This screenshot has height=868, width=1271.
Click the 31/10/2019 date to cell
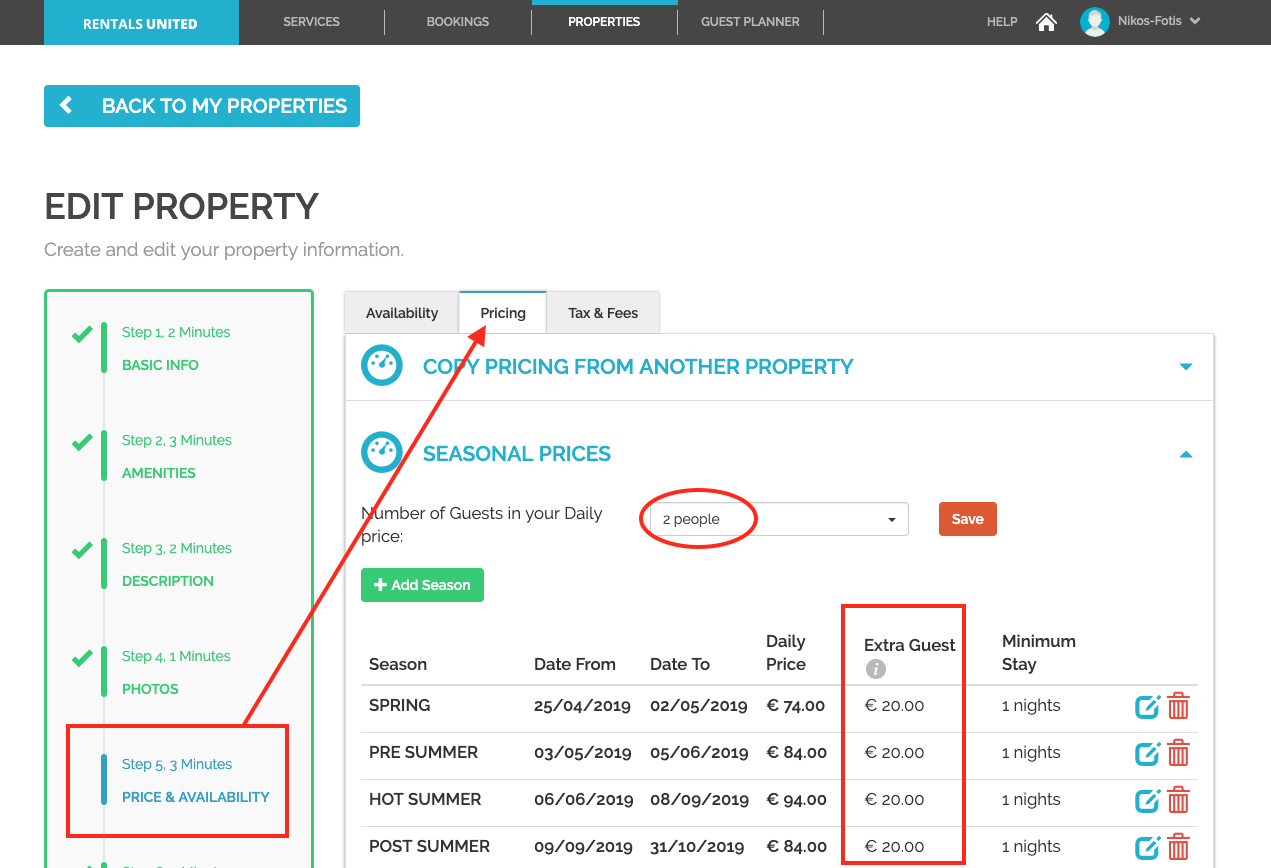[697, 847]
